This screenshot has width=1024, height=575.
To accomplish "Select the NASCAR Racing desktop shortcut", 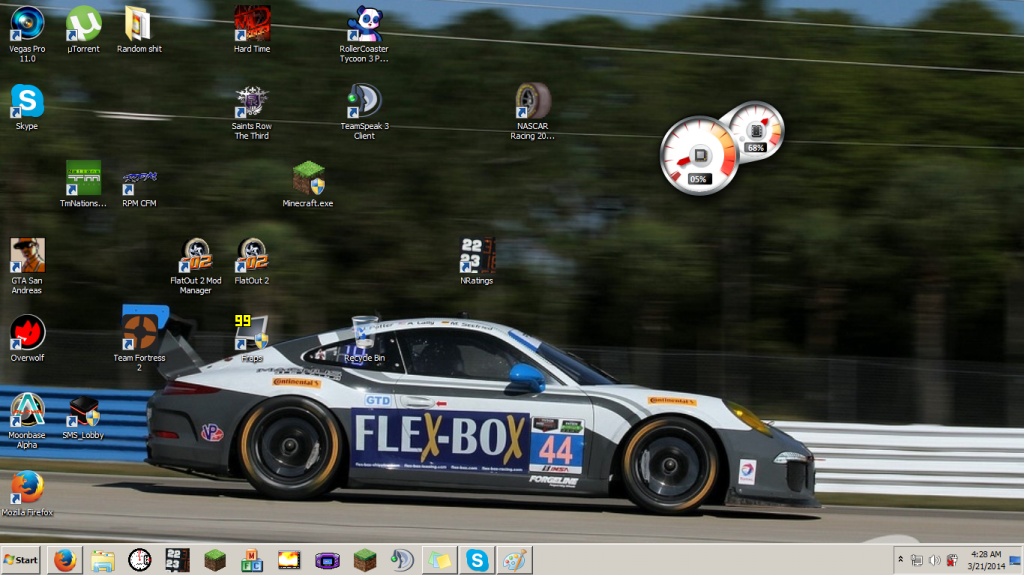I will click(x=532, y=112).
